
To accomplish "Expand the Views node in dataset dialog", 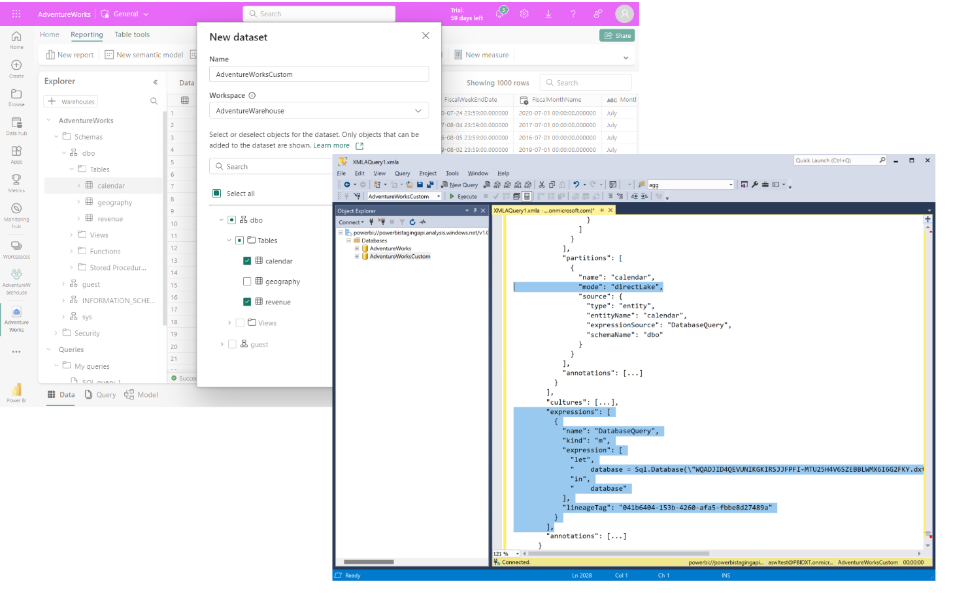I will click(x=229, y=323).
